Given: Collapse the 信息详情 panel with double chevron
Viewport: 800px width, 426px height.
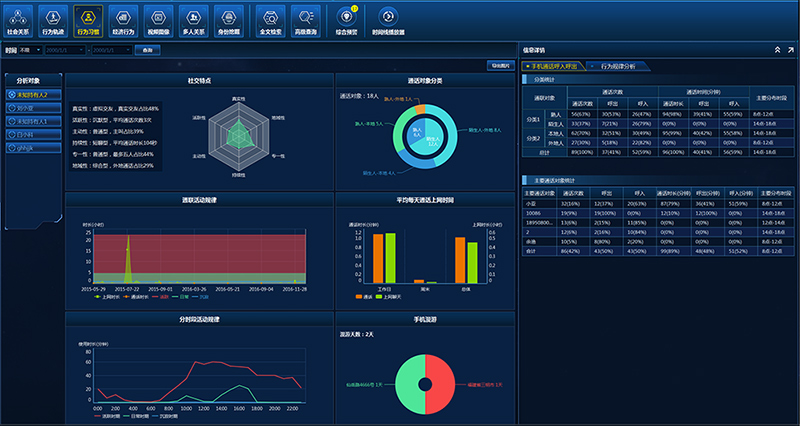Looking at the screenshot, I should [x=776, y=49].
